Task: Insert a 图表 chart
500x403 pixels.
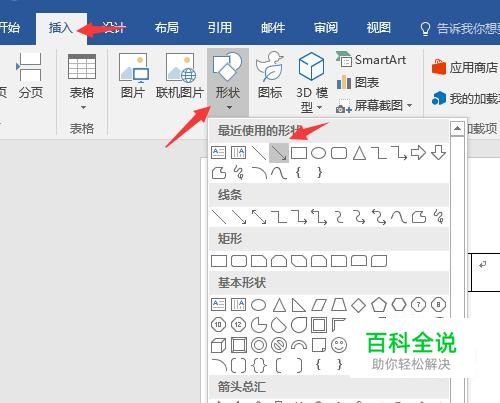Action: [x=358, y=82]
